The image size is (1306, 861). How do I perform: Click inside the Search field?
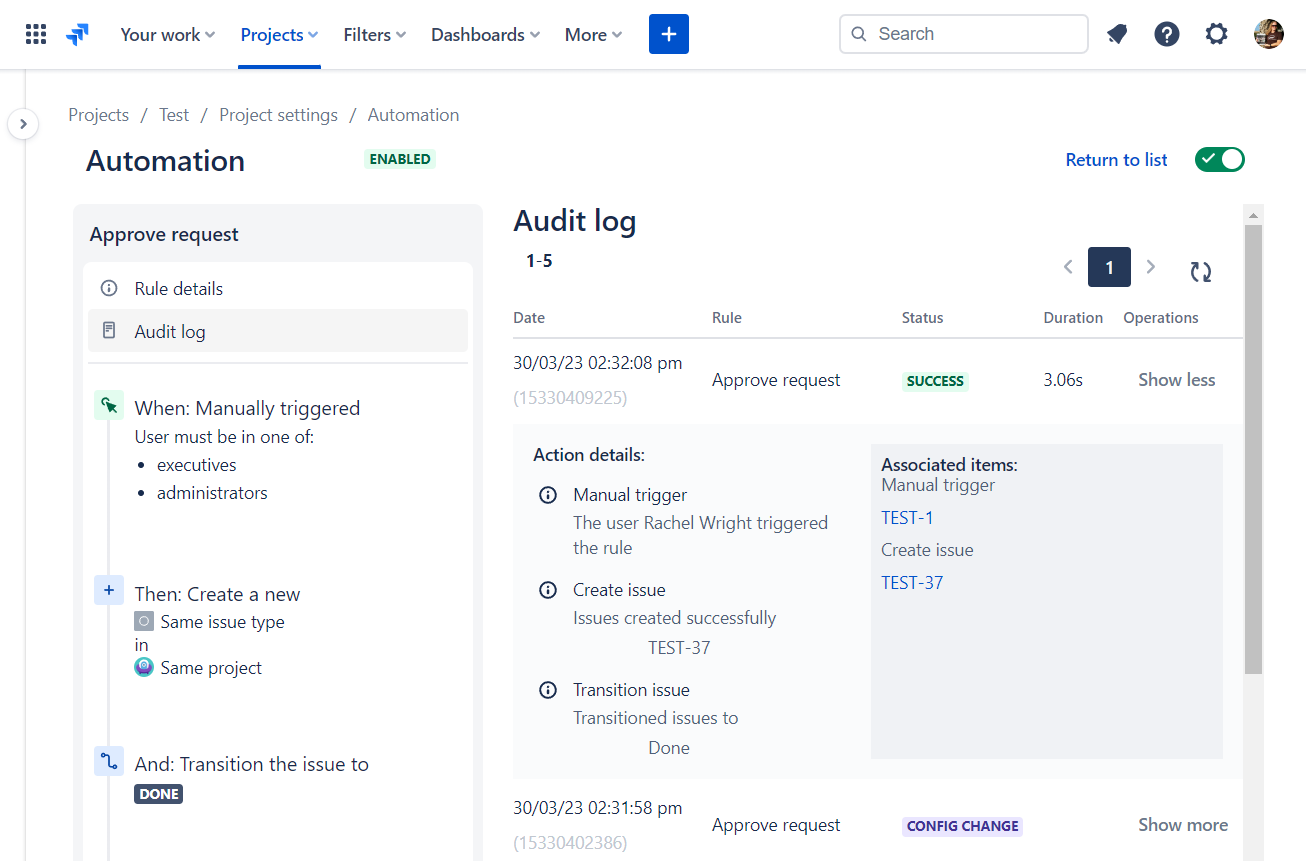(963, 33)
